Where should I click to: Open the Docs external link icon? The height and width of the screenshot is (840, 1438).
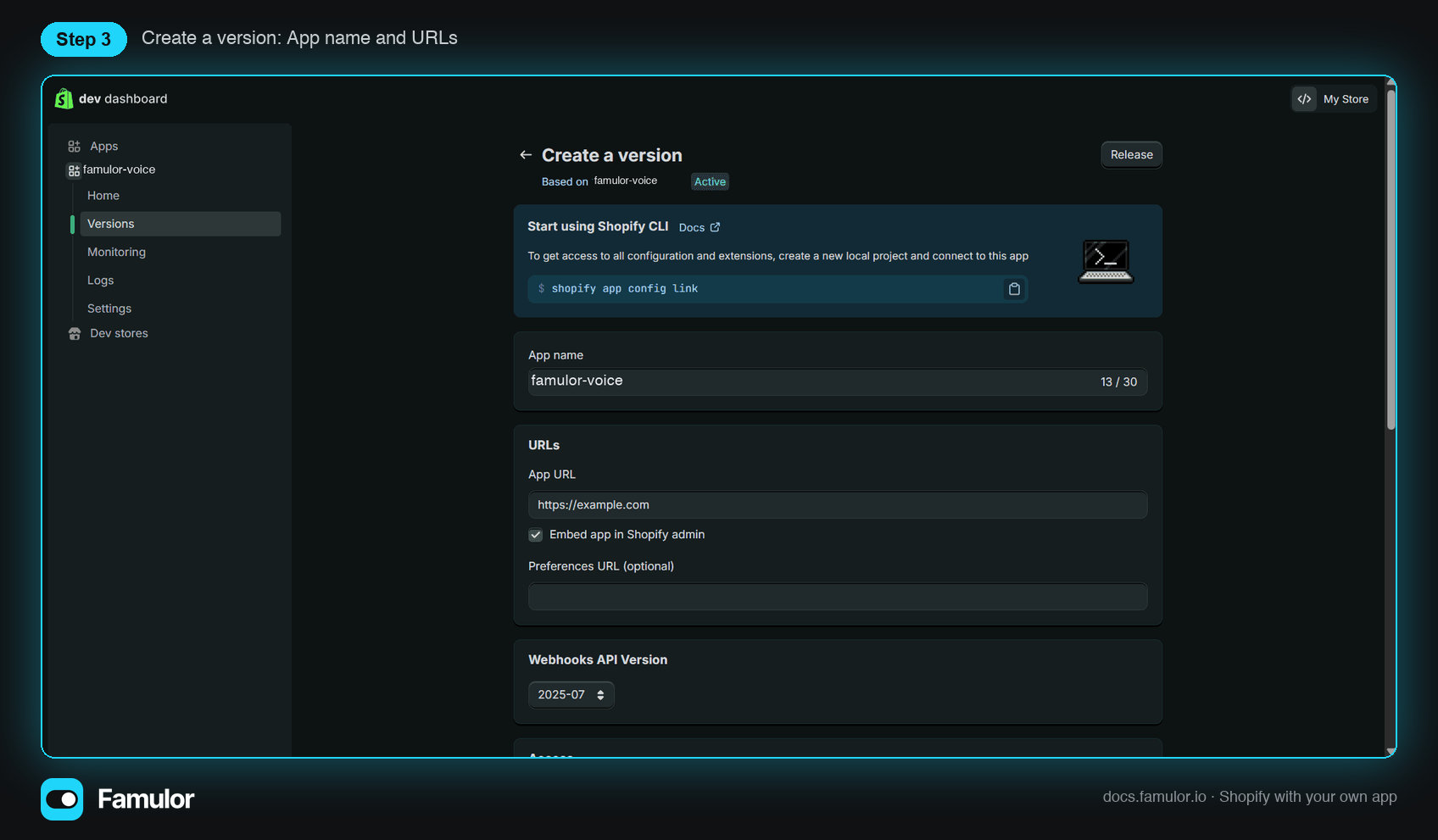[x=715, y=227]
